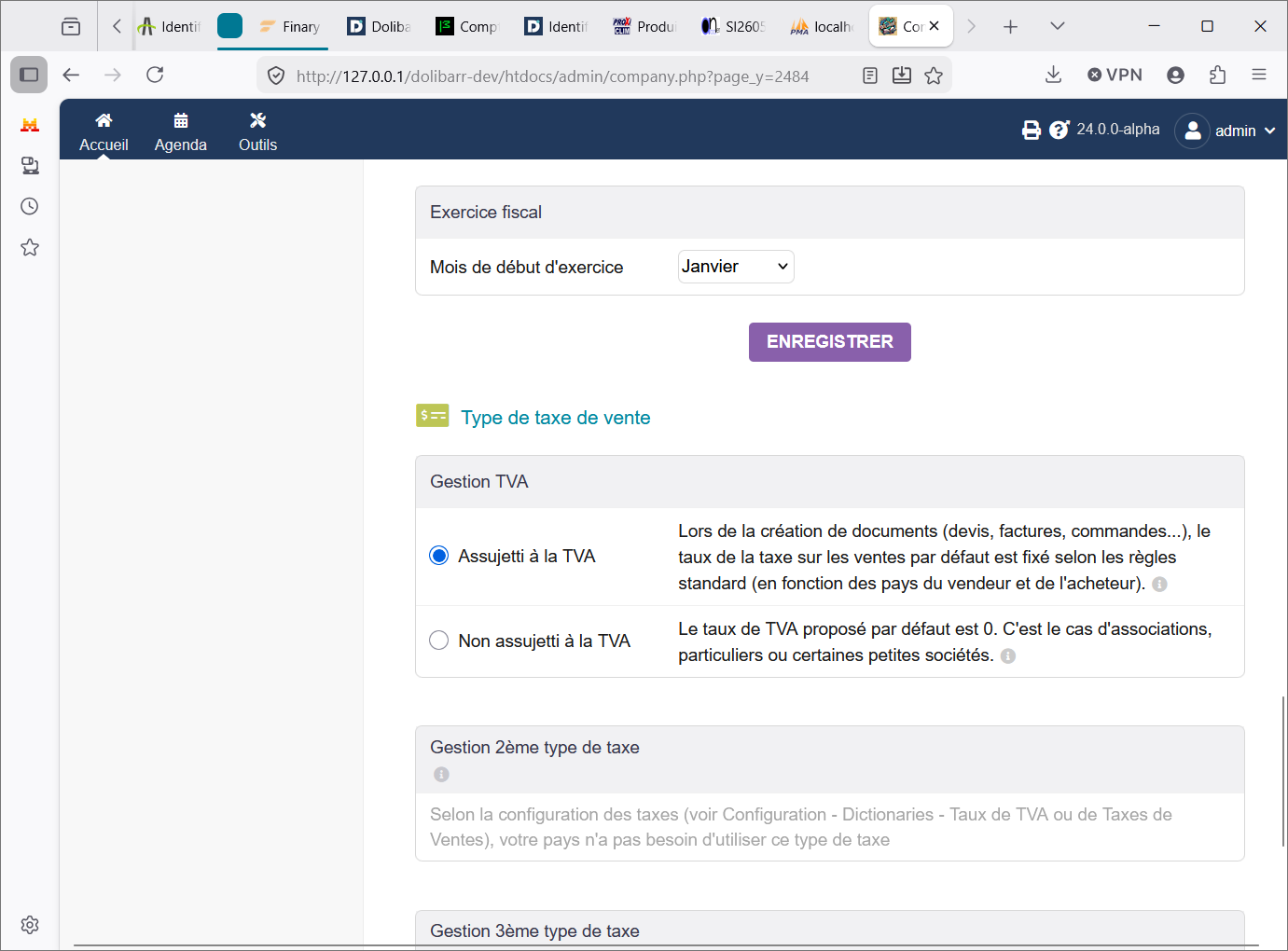Open Accueil home icon in Dolibarr menu
This screenshot has width=1288, height=951.
pos(104,120)
